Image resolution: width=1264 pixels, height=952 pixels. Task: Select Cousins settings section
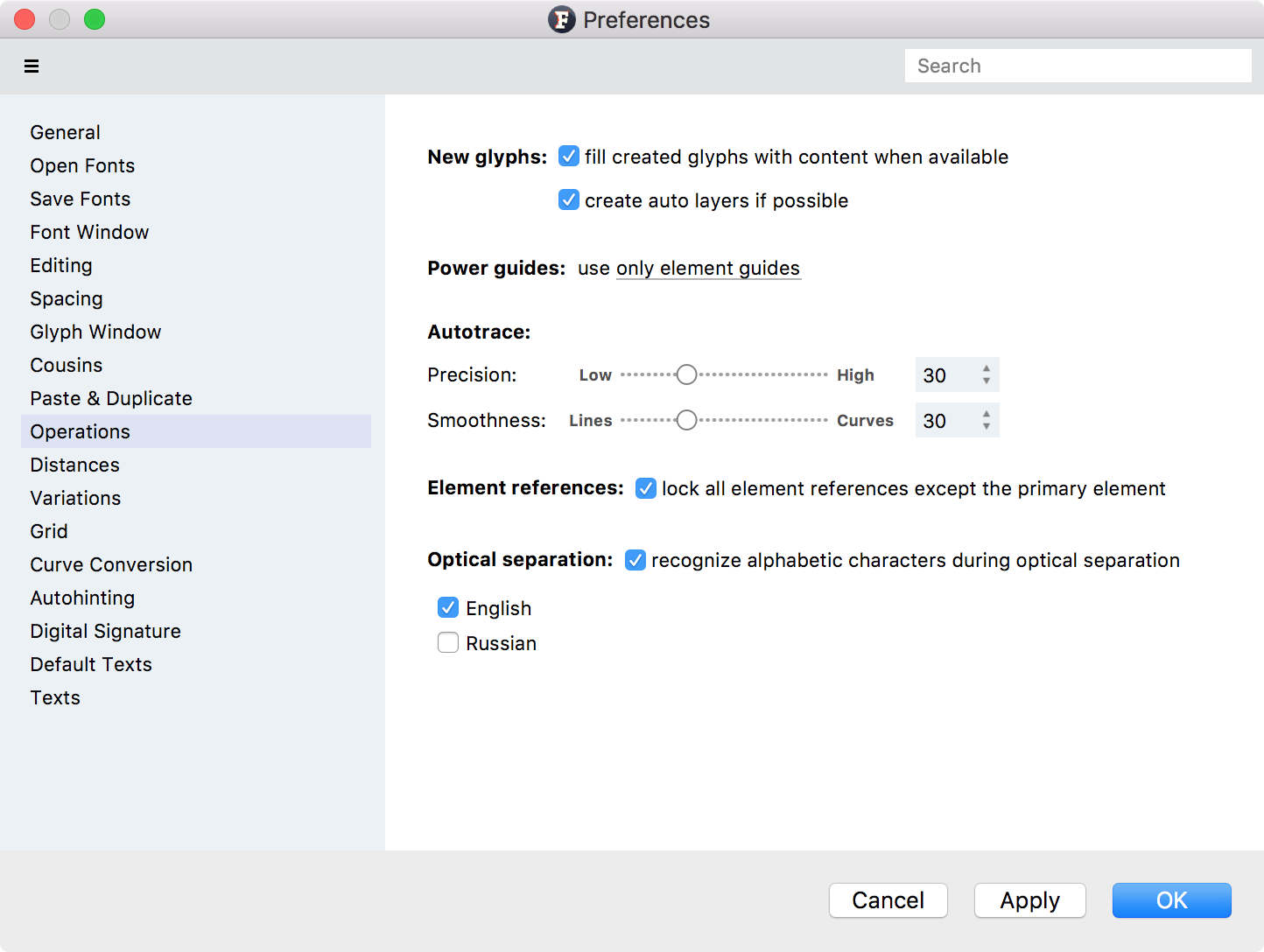point(196,365)
